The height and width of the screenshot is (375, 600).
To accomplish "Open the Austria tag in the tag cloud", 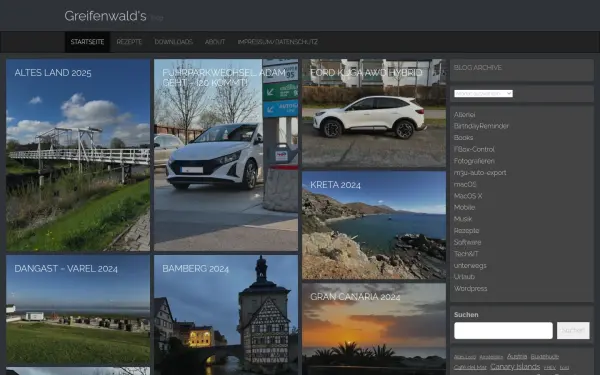I will pyautogui.click(x=517, y=356).
